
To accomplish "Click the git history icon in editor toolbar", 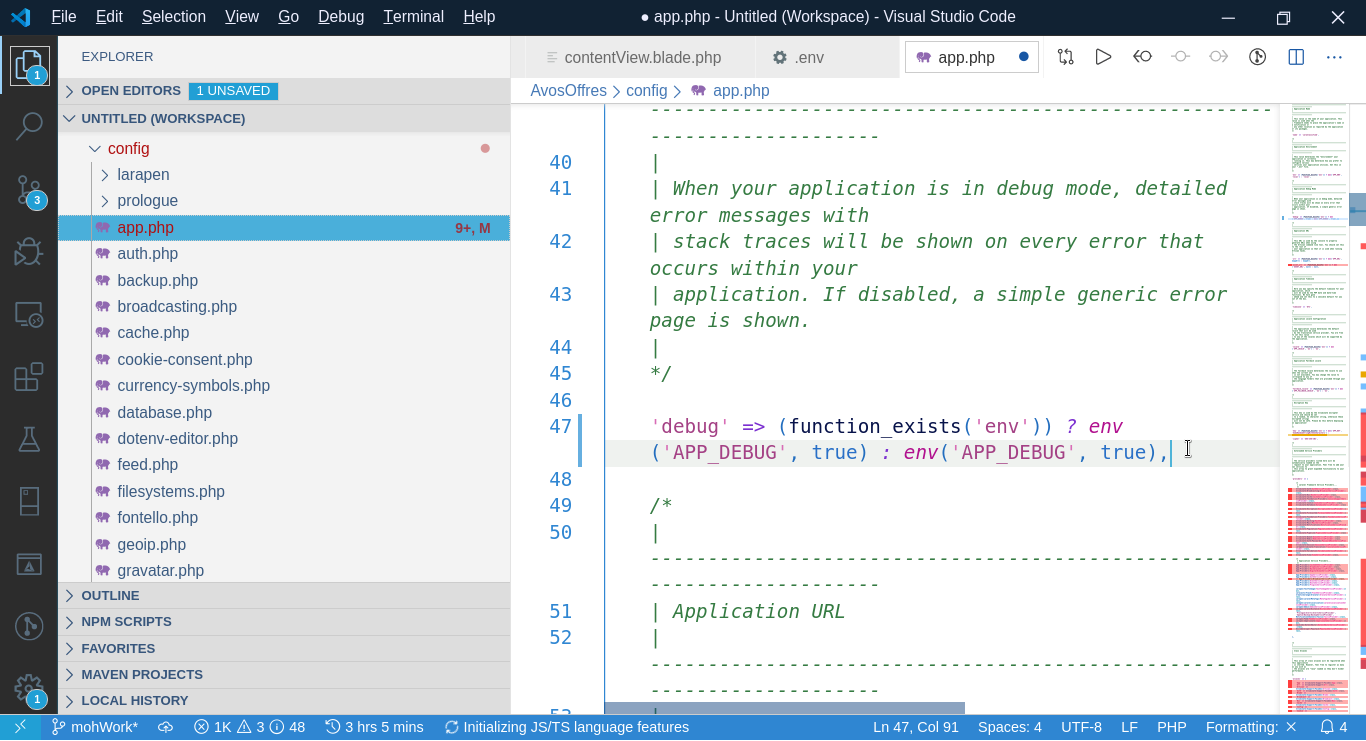I will click(x=1257, y=57).
